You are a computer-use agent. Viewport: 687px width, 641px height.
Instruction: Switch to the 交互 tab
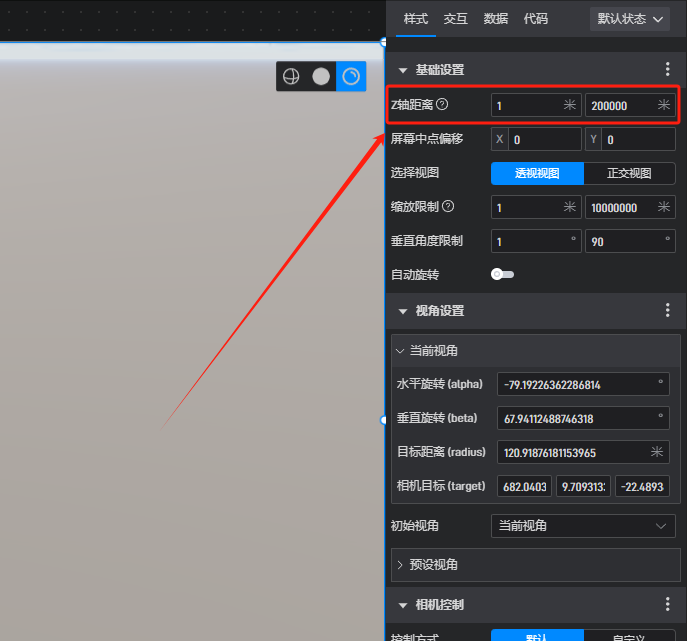point(456,19)
